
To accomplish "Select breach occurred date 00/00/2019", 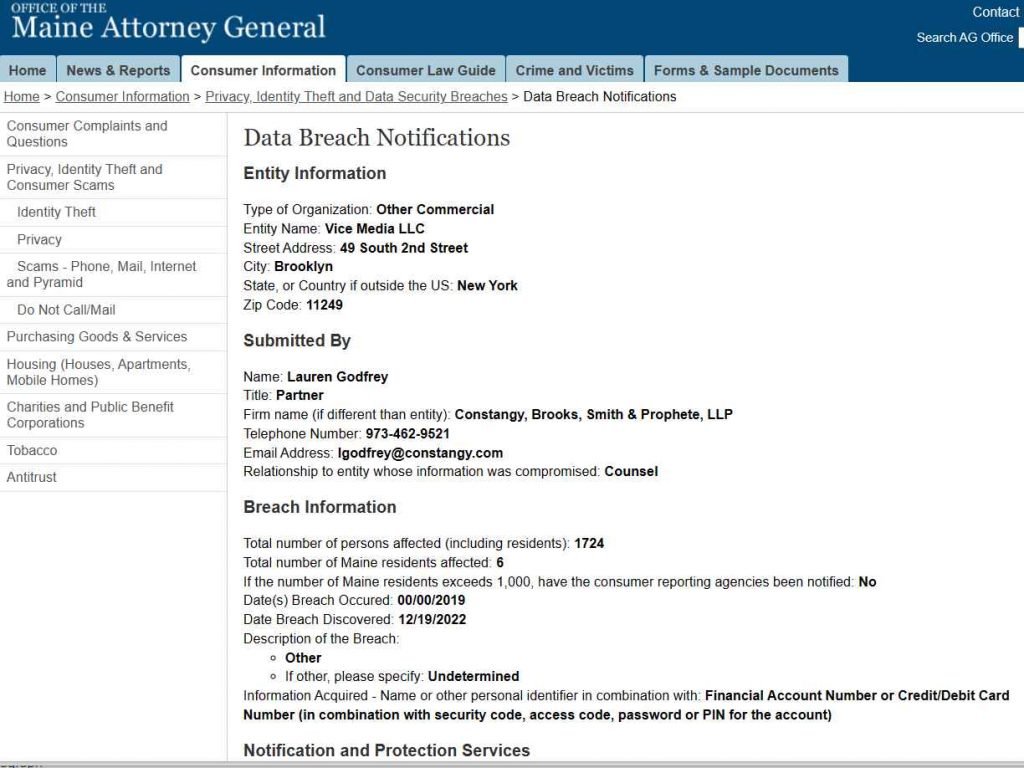I will tap(432, 600).
